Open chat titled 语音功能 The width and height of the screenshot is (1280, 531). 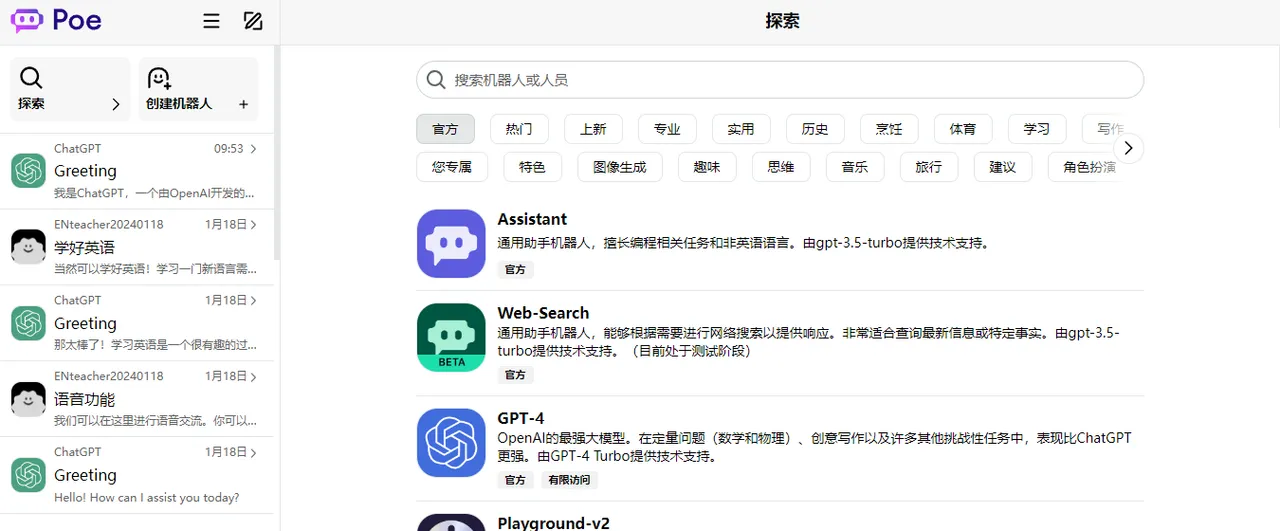[84, 399]
